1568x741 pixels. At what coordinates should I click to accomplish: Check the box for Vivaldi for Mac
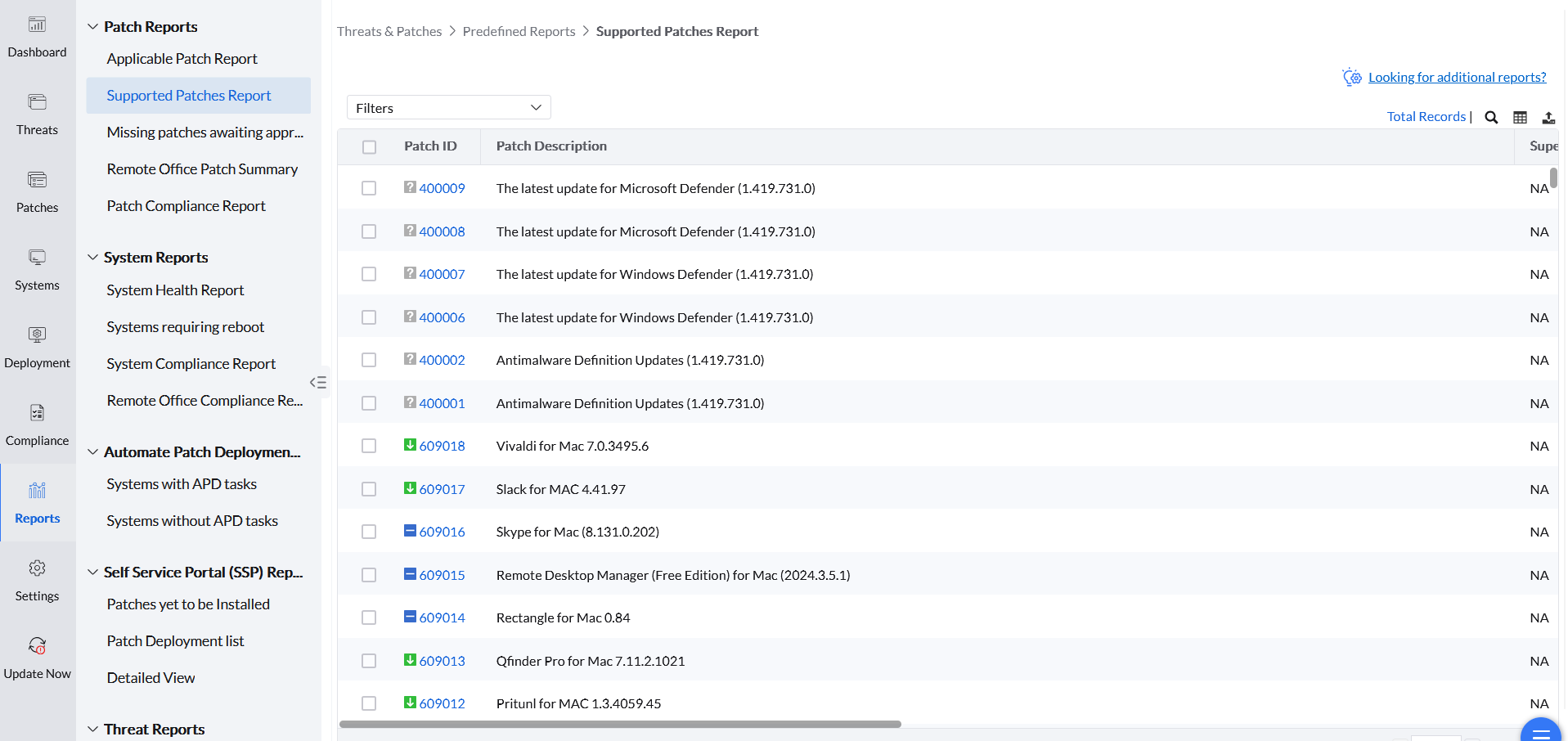369,446
